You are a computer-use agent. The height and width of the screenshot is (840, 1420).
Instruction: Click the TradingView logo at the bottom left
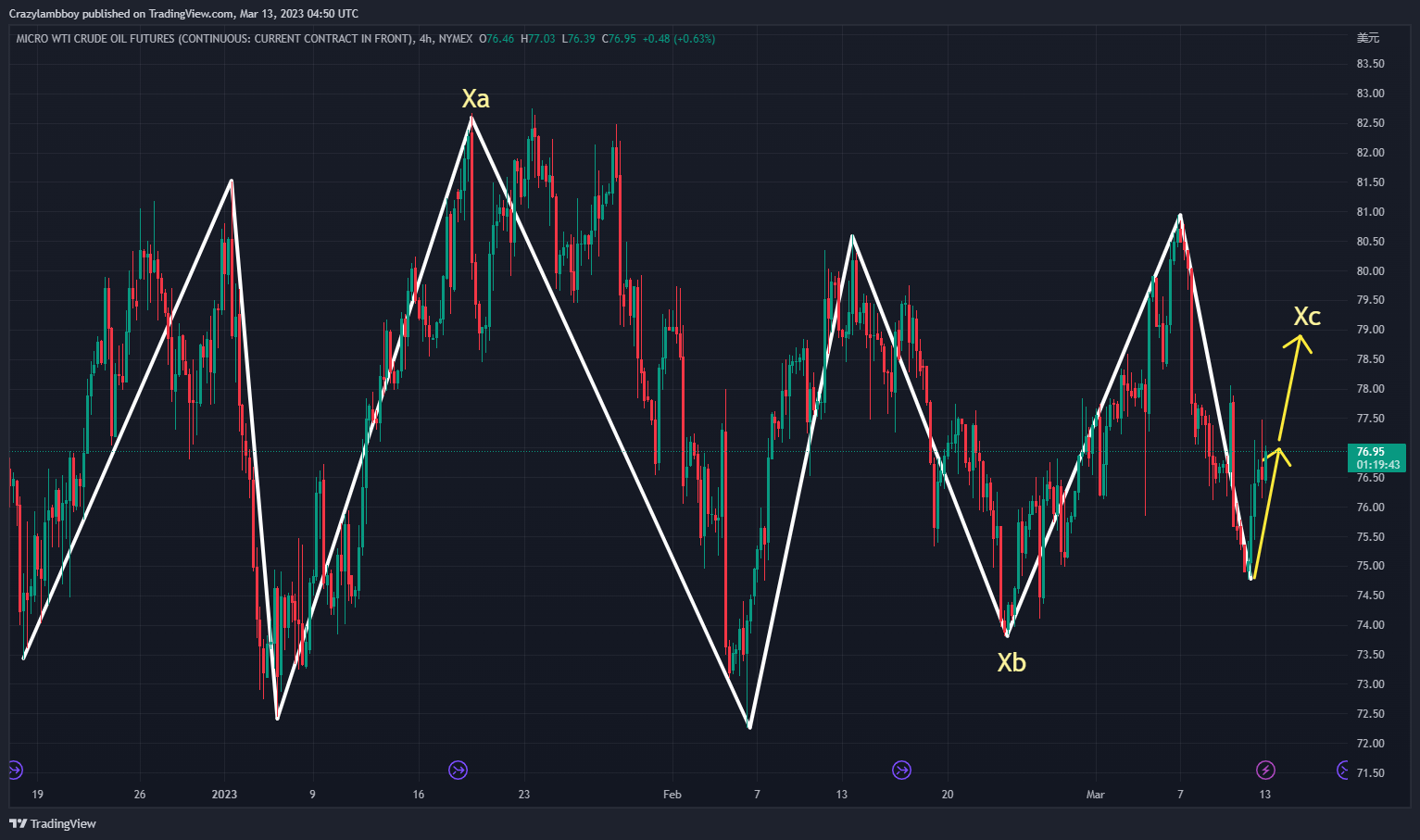click(53, 823)
